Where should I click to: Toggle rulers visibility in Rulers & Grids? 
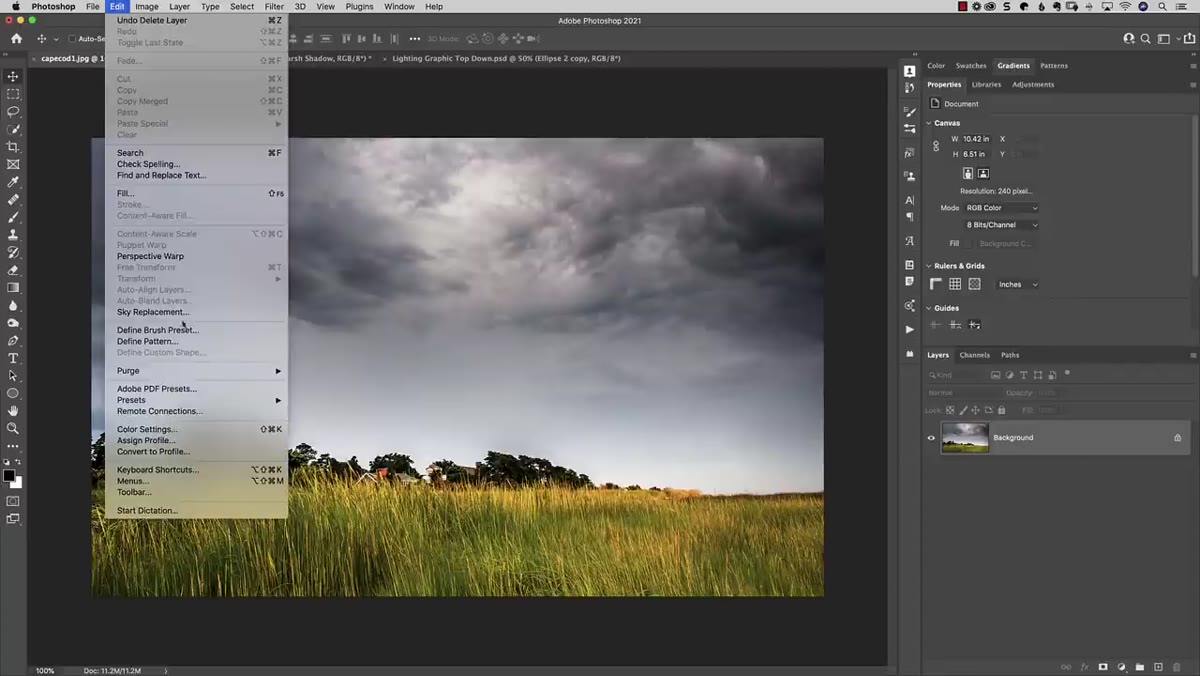[x=936, y=284]
